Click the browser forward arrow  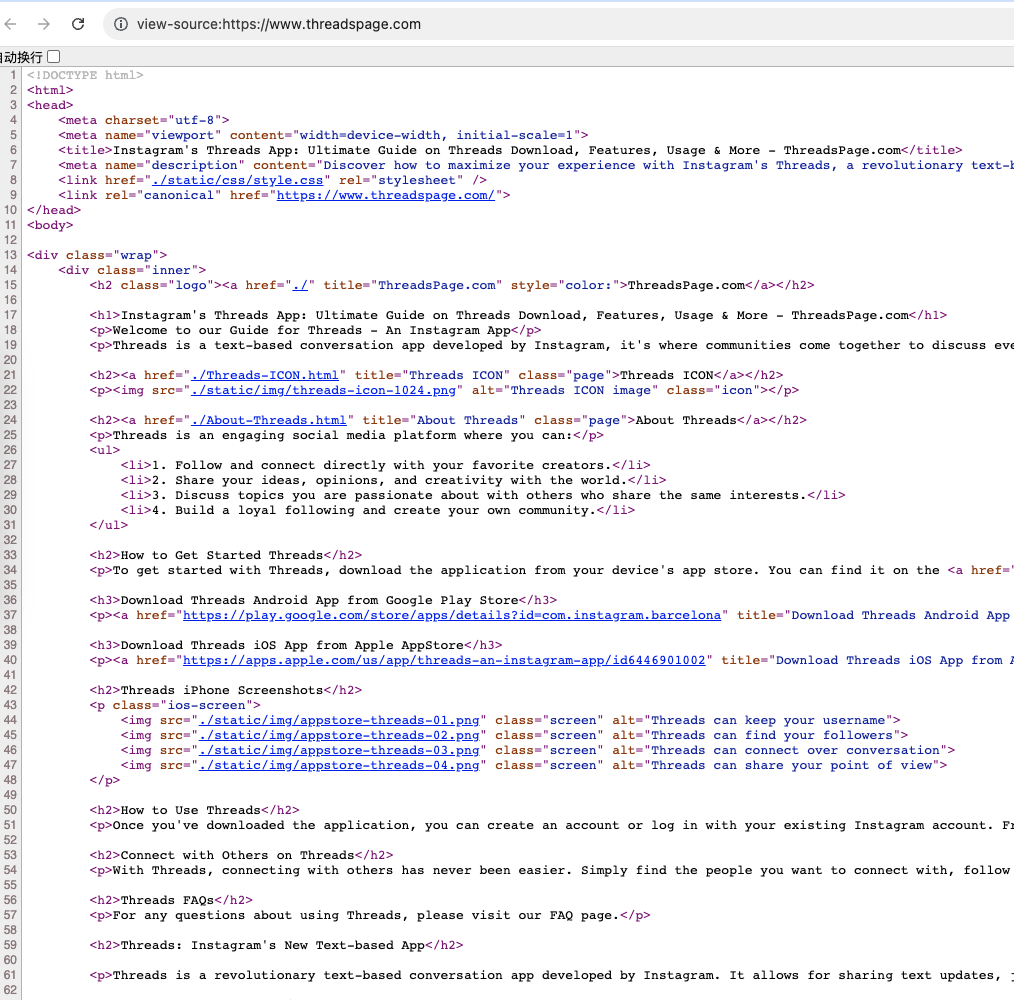[x=43, y=24]
